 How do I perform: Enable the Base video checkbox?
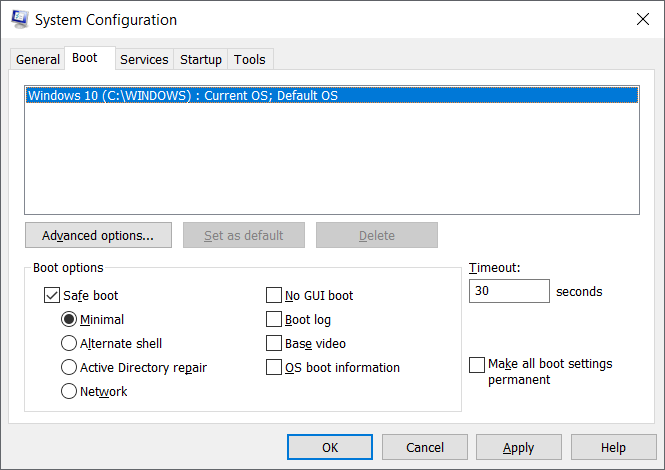point(274,344)
